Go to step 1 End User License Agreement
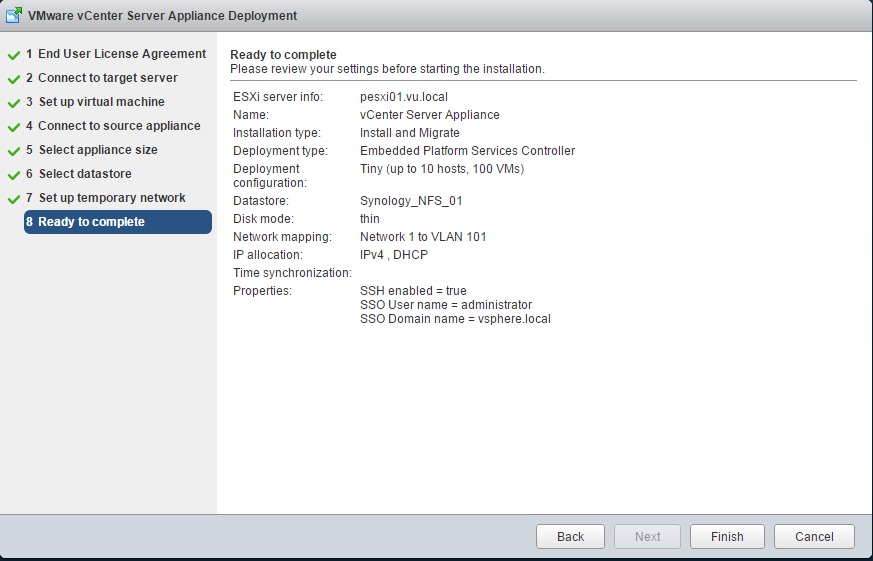Image resolution: width=873 pixels, height=561 pixels. click(116, 54)
